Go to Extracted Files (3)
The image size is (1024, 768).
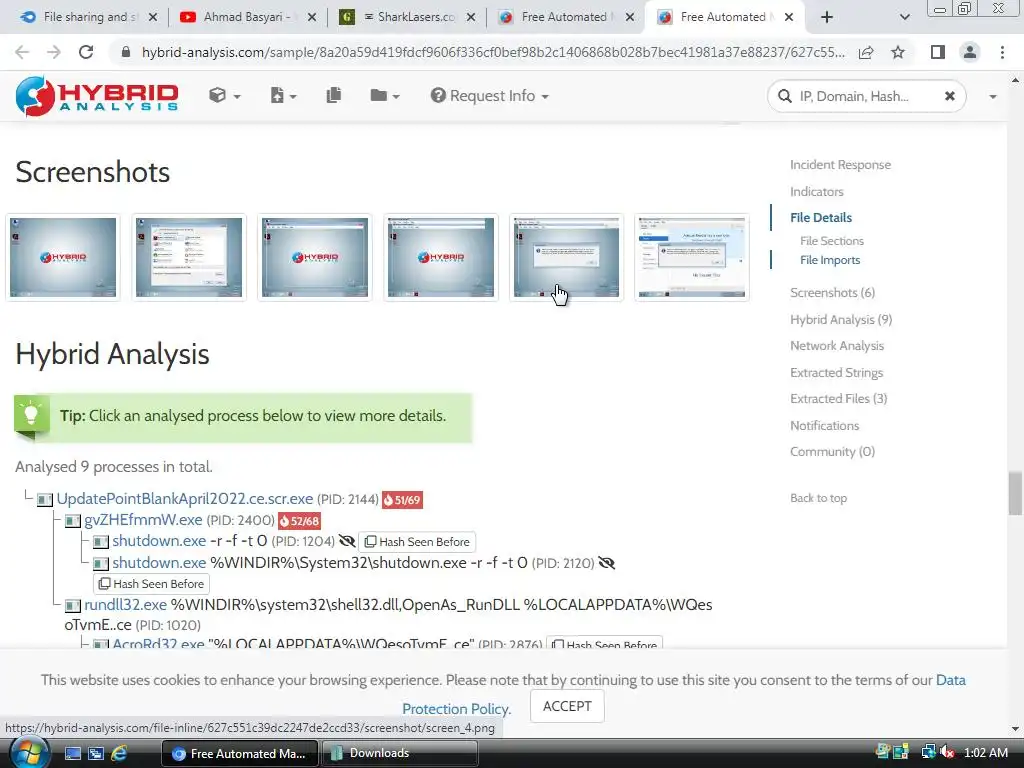click(838, 398)
